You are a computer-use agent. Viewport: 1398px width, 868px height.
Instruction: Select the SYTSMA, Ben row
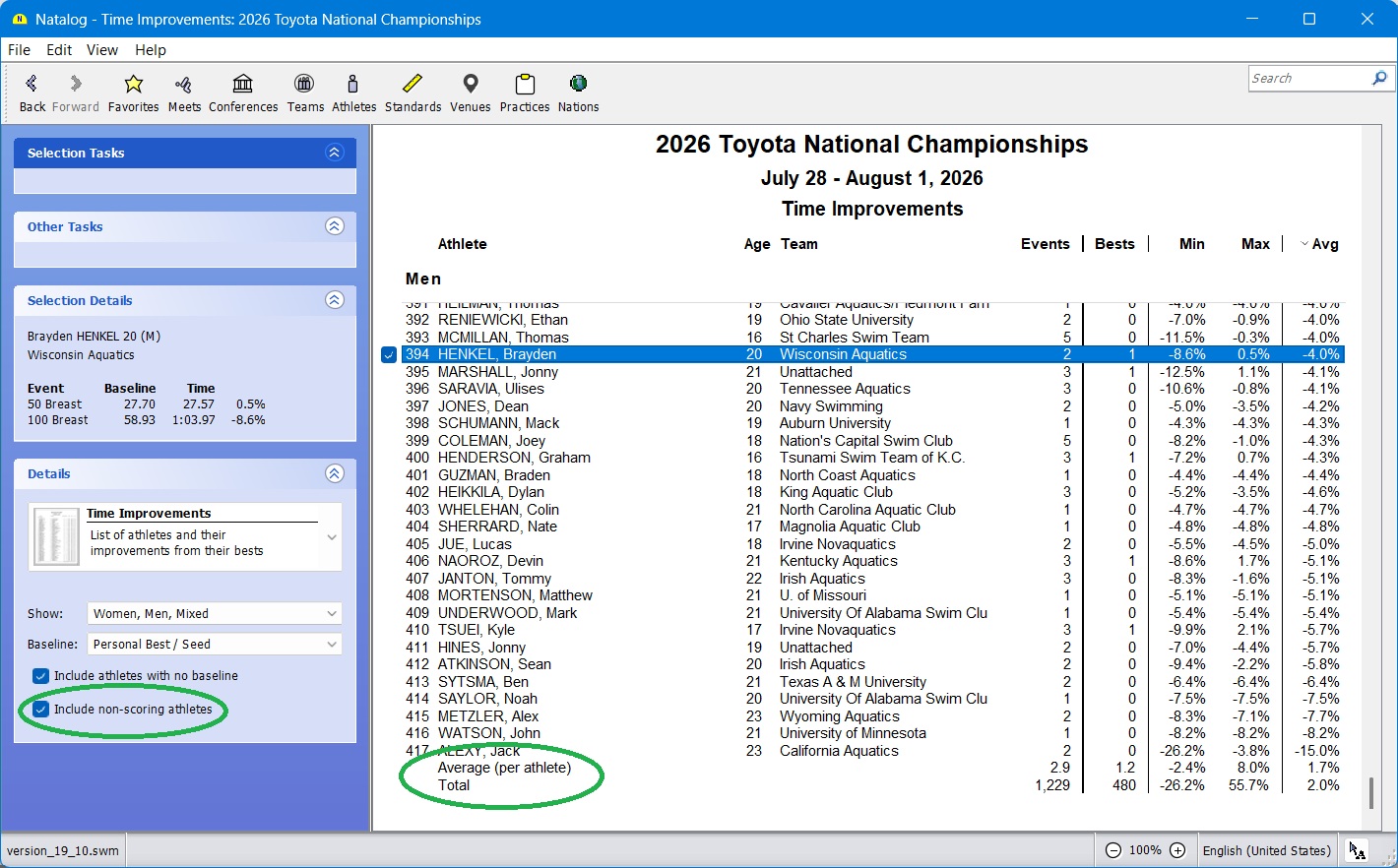click(873, 682)
